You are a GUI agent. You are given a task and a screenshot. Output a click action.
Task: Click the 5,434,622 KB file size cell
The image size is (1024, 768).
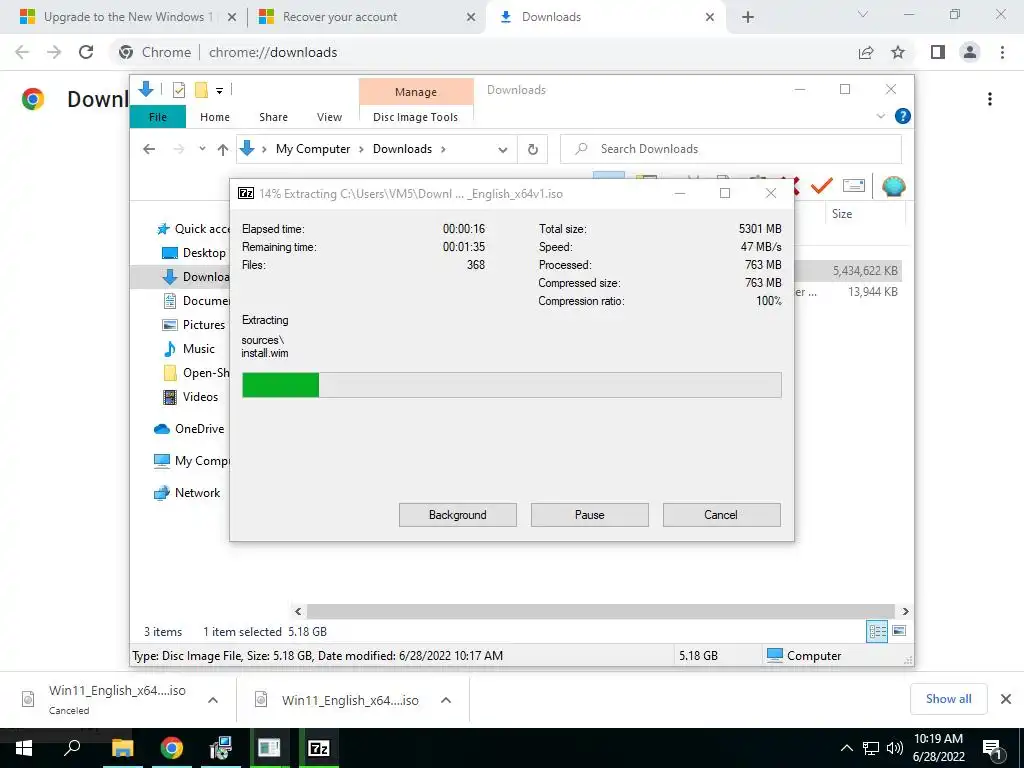click(x=864, y=270)
